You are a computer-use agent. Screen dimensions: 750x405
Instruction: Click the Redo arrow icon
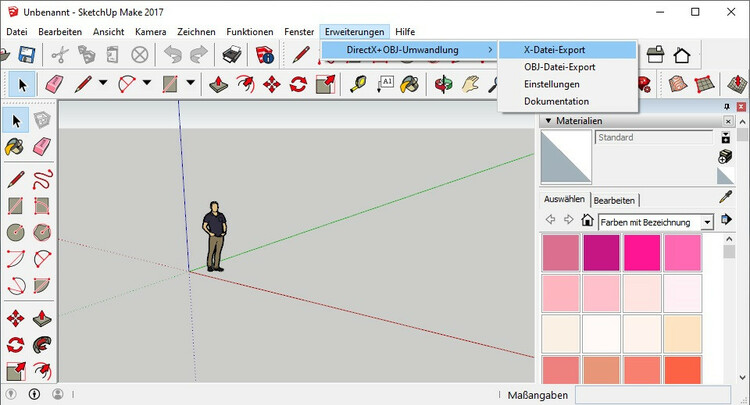pos(198,55)
